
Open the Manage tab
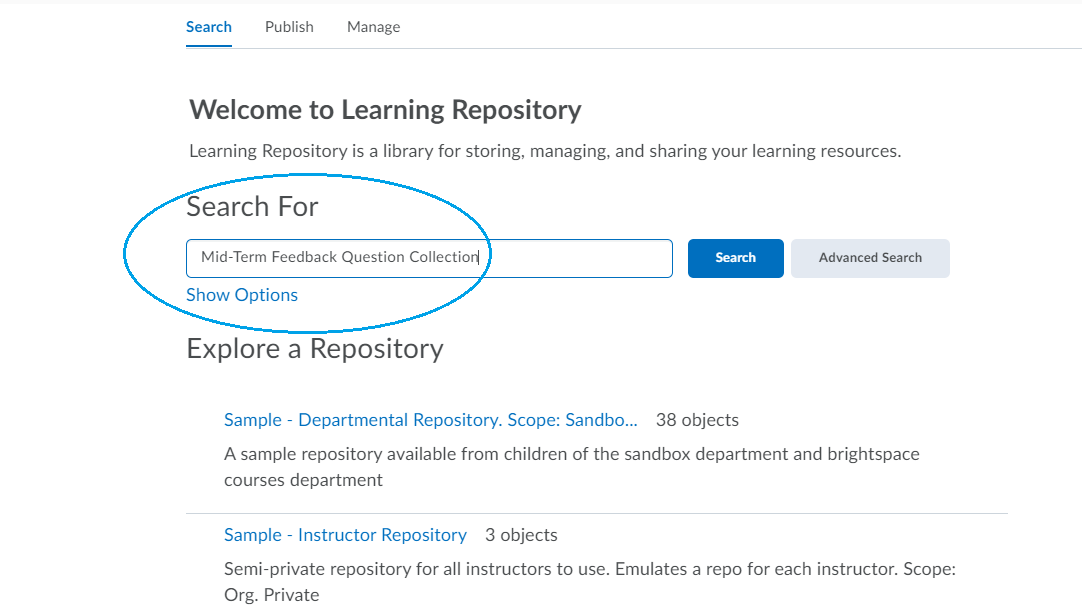pos(373,27)
